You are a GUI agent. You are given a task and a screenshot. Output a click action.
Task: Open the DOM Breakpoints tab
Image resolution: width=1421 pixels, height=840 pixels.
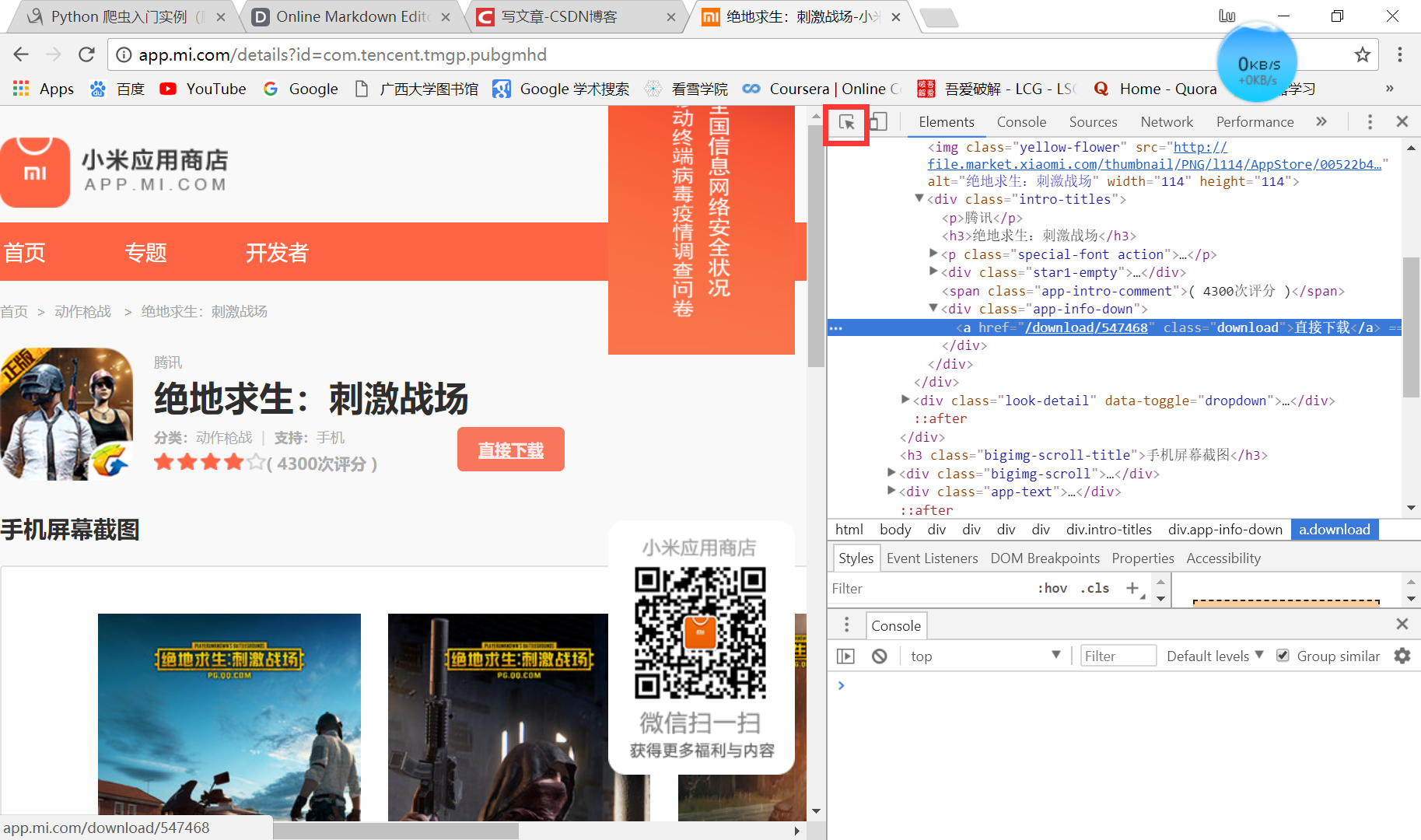click(x=1045, y=558)
